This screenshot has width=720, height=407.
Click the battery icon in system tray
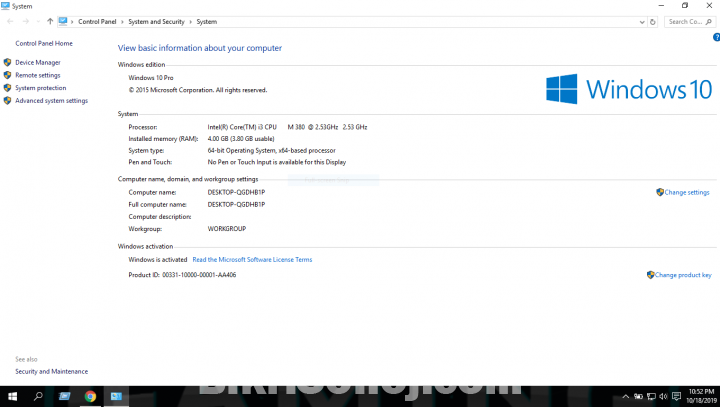pyautogui.click(x=638, y=396)
